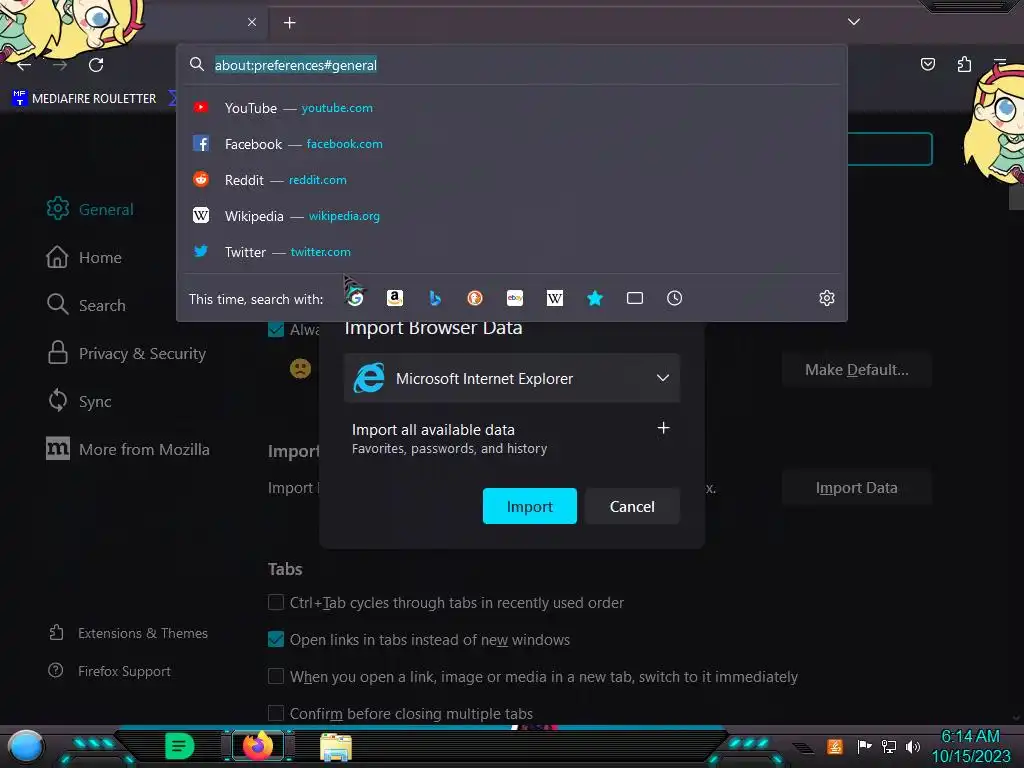This screenshot has width=1024, height=768.
Task: Close the current browser tab
Action: click(x=252, y=22)
